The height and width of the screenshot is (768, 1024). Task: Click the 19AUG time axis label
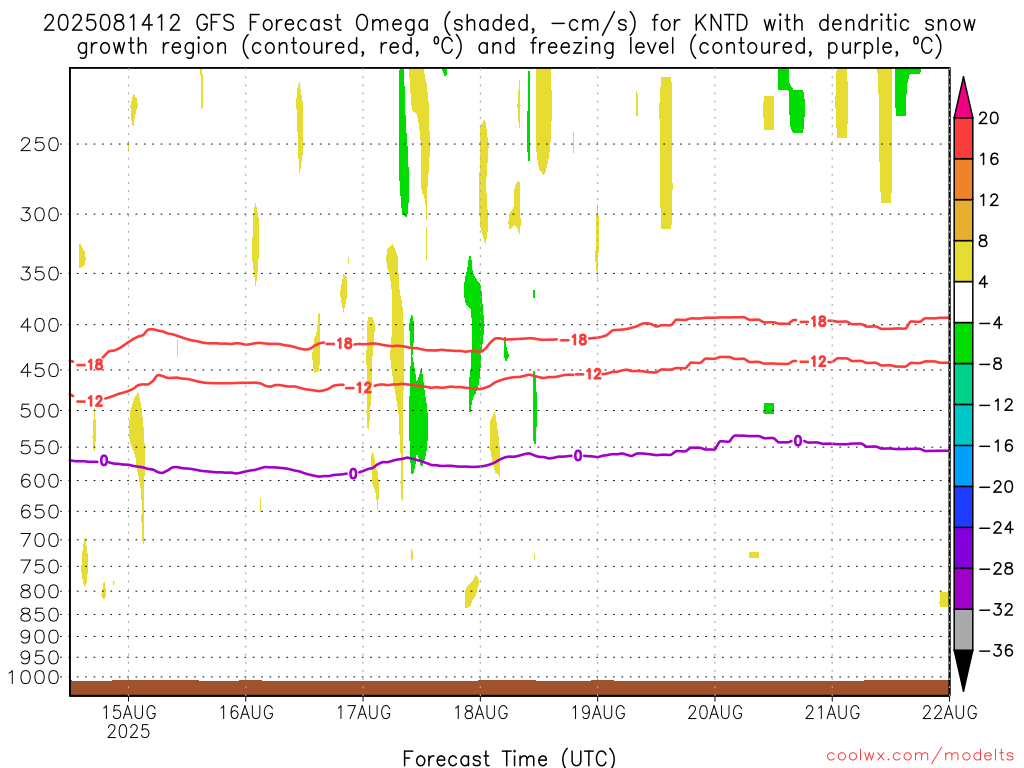point(598,712)
